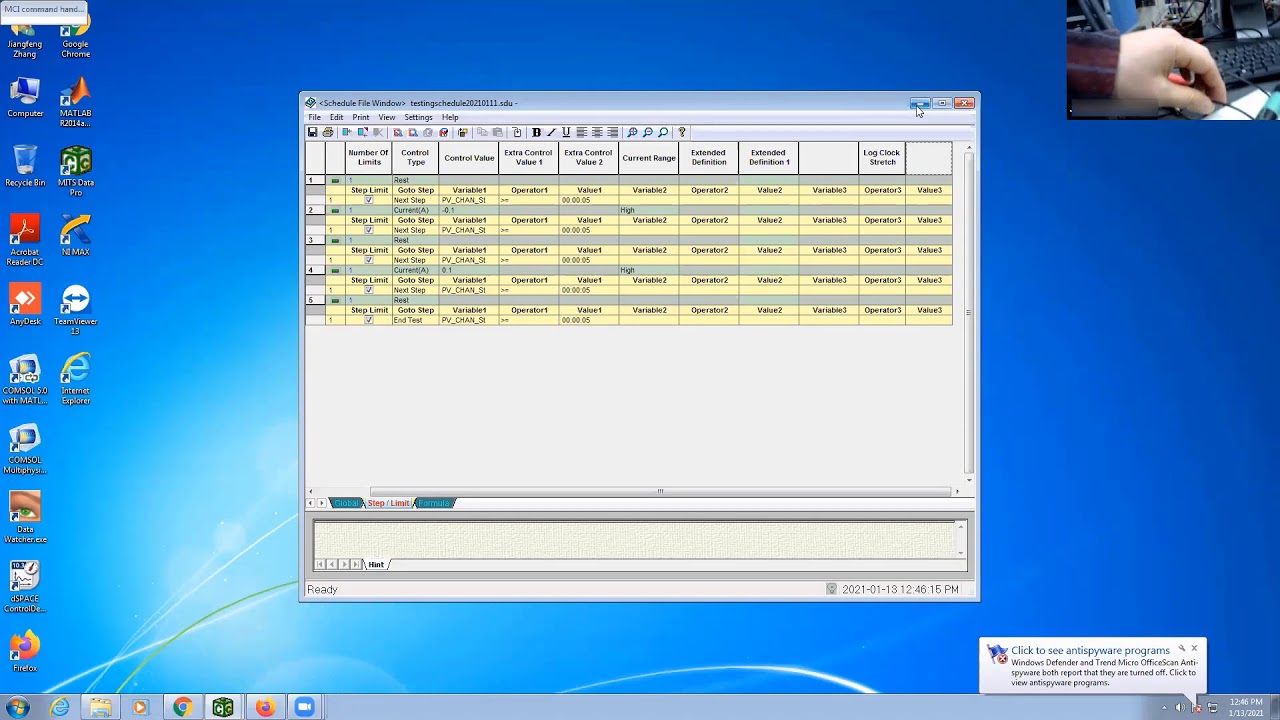Select the Step / Limit tab
This screenshot has width=1280, height=720.
pyautogui.click(x=388, y=503)
